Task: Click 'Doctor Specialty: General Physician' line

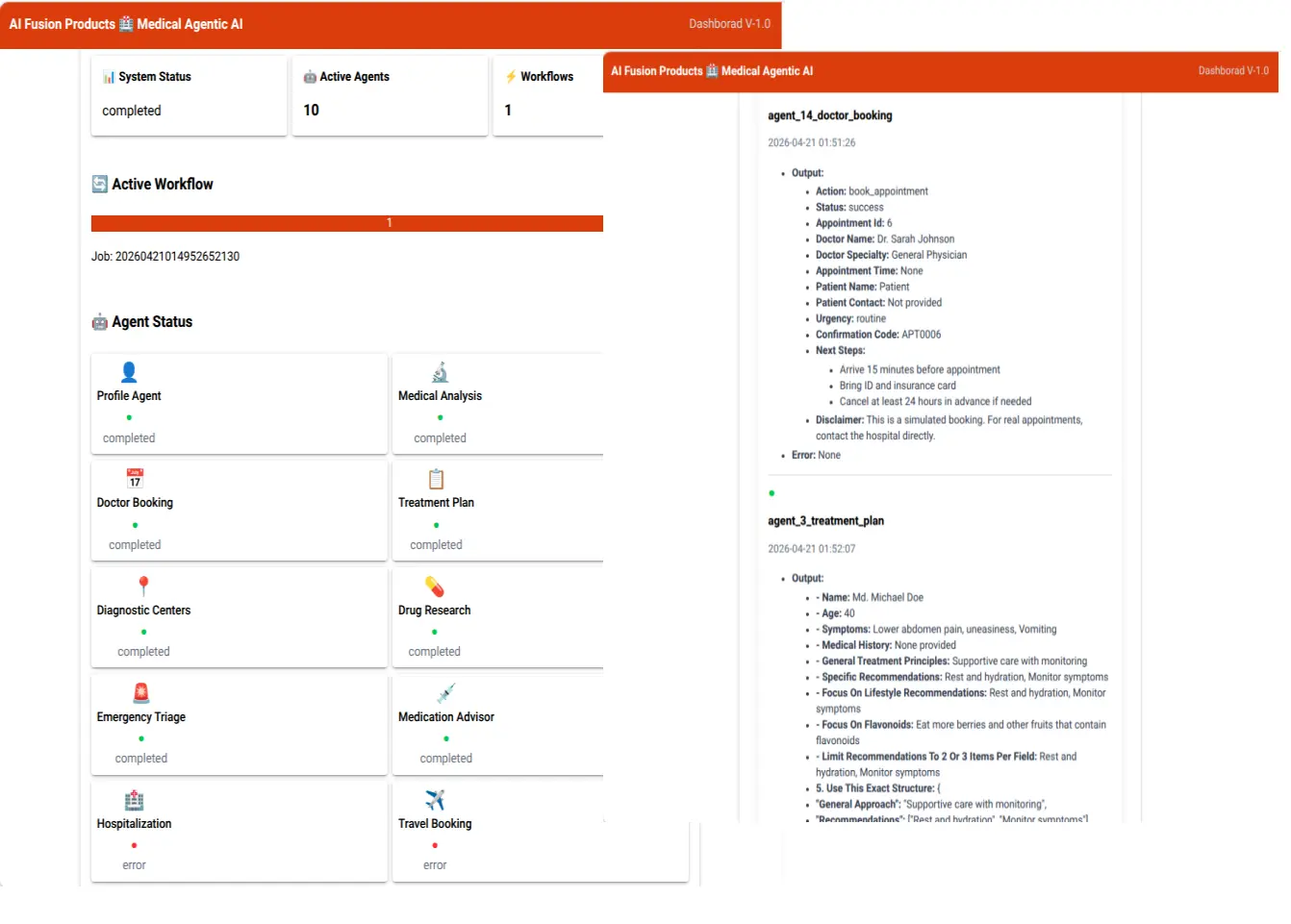Action: click(892, 255)
